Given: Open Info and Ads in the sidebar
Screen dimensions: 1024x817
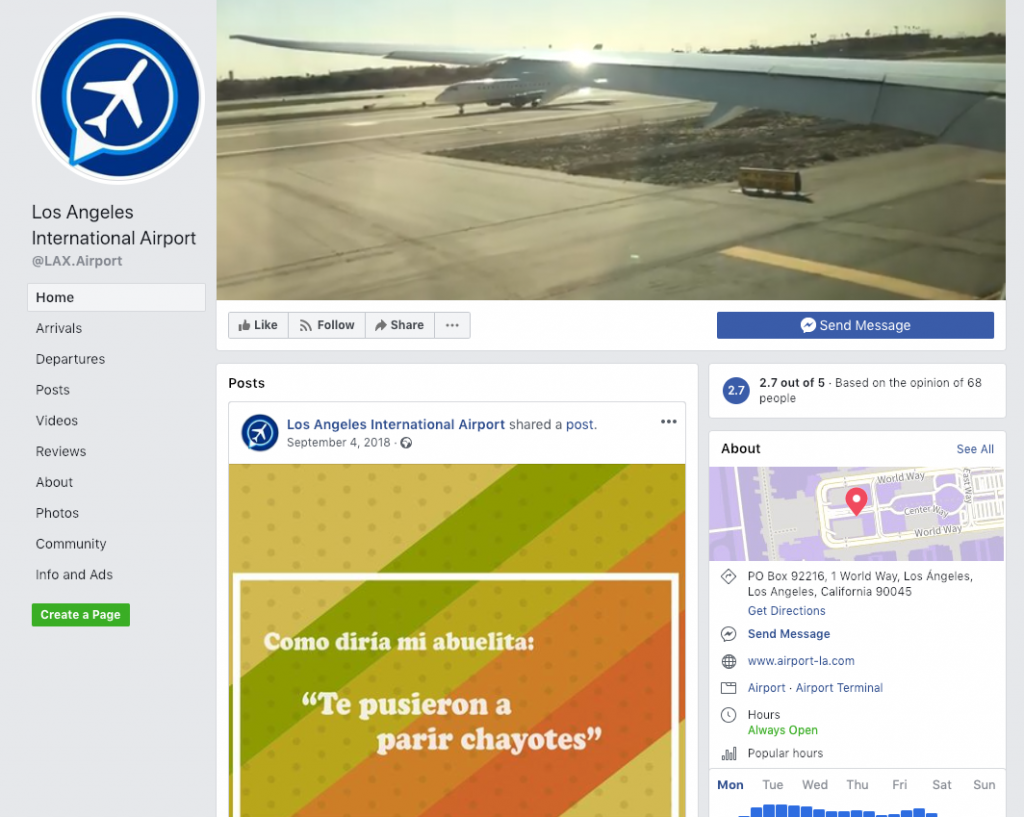Looking at the screenshot, I should [x=74, y=575].
